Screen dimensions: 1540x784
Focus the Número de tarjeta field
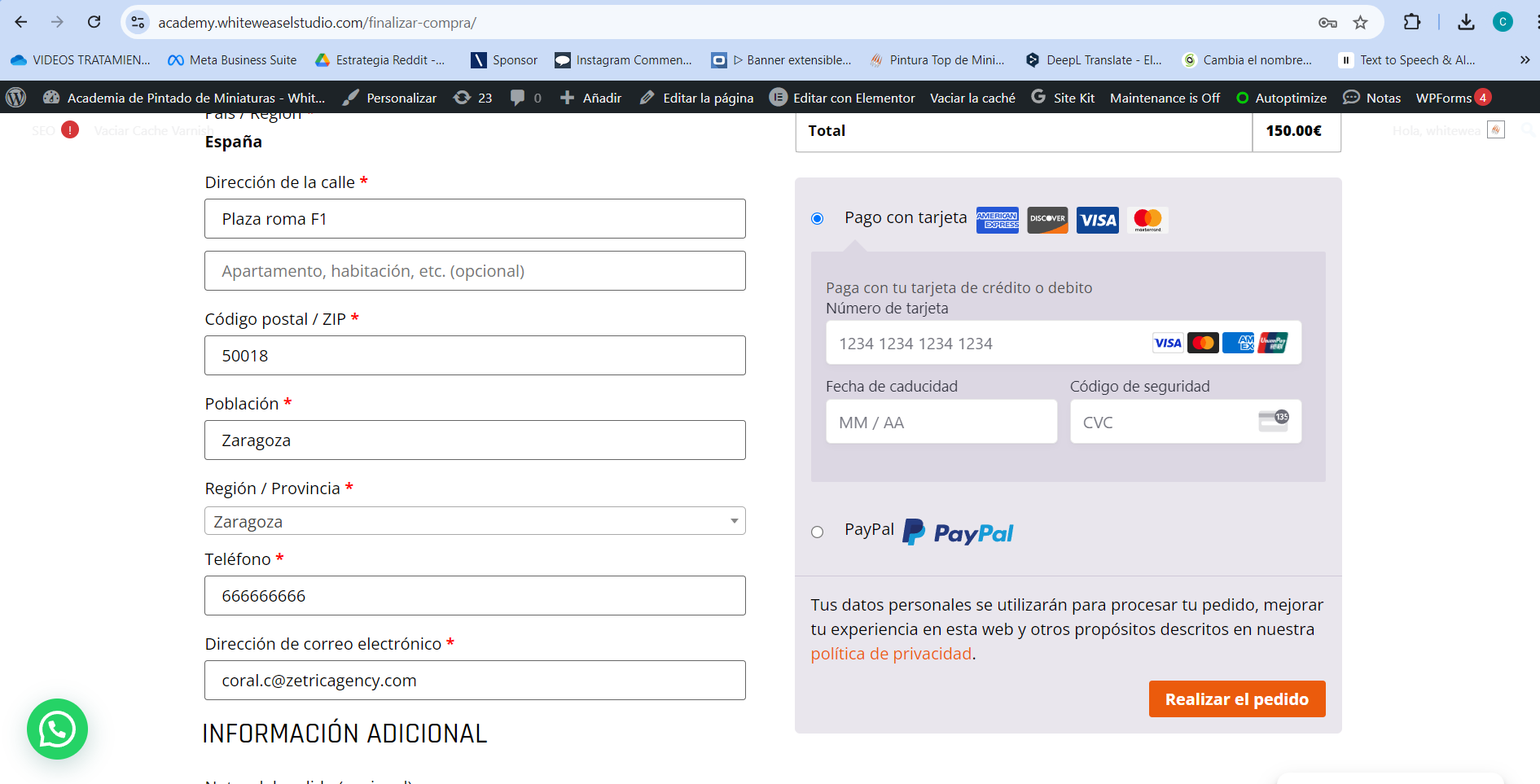[x=1064, y=343]
